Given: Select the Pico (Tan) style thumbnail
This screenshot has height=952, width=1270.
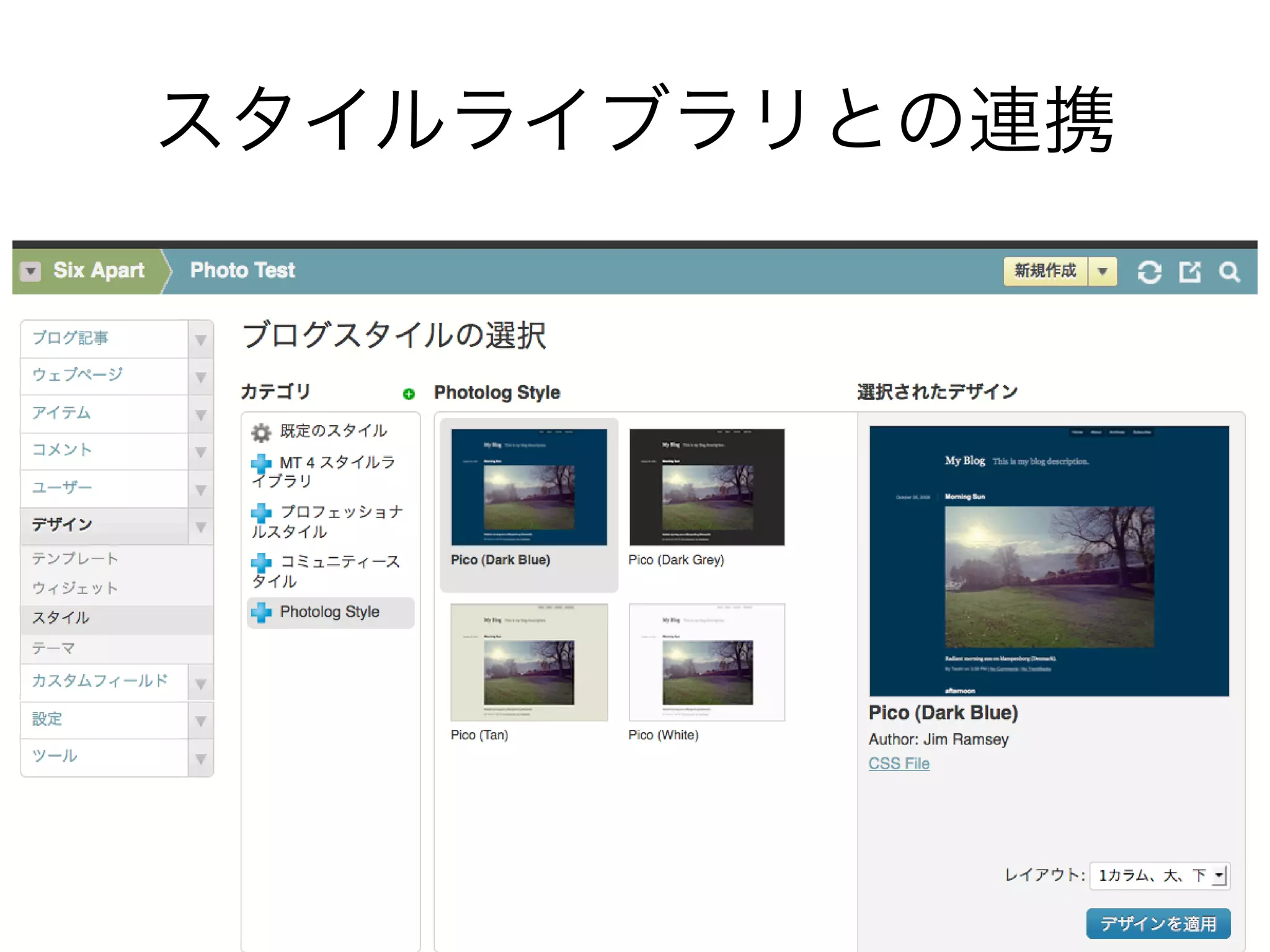Looking at the screenshot, I should pos(529,662).
